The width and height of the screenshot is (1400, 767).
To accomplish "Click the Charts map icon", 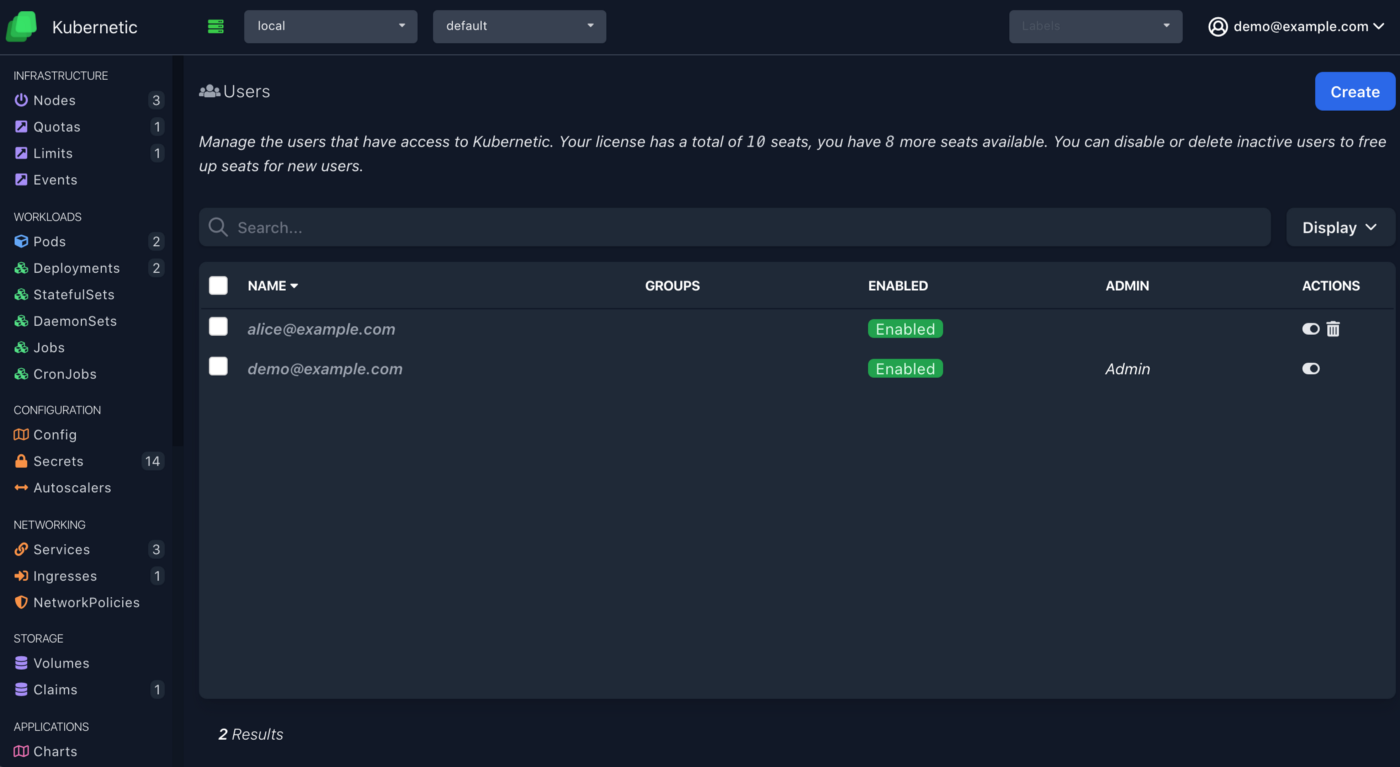I will 21,751.
